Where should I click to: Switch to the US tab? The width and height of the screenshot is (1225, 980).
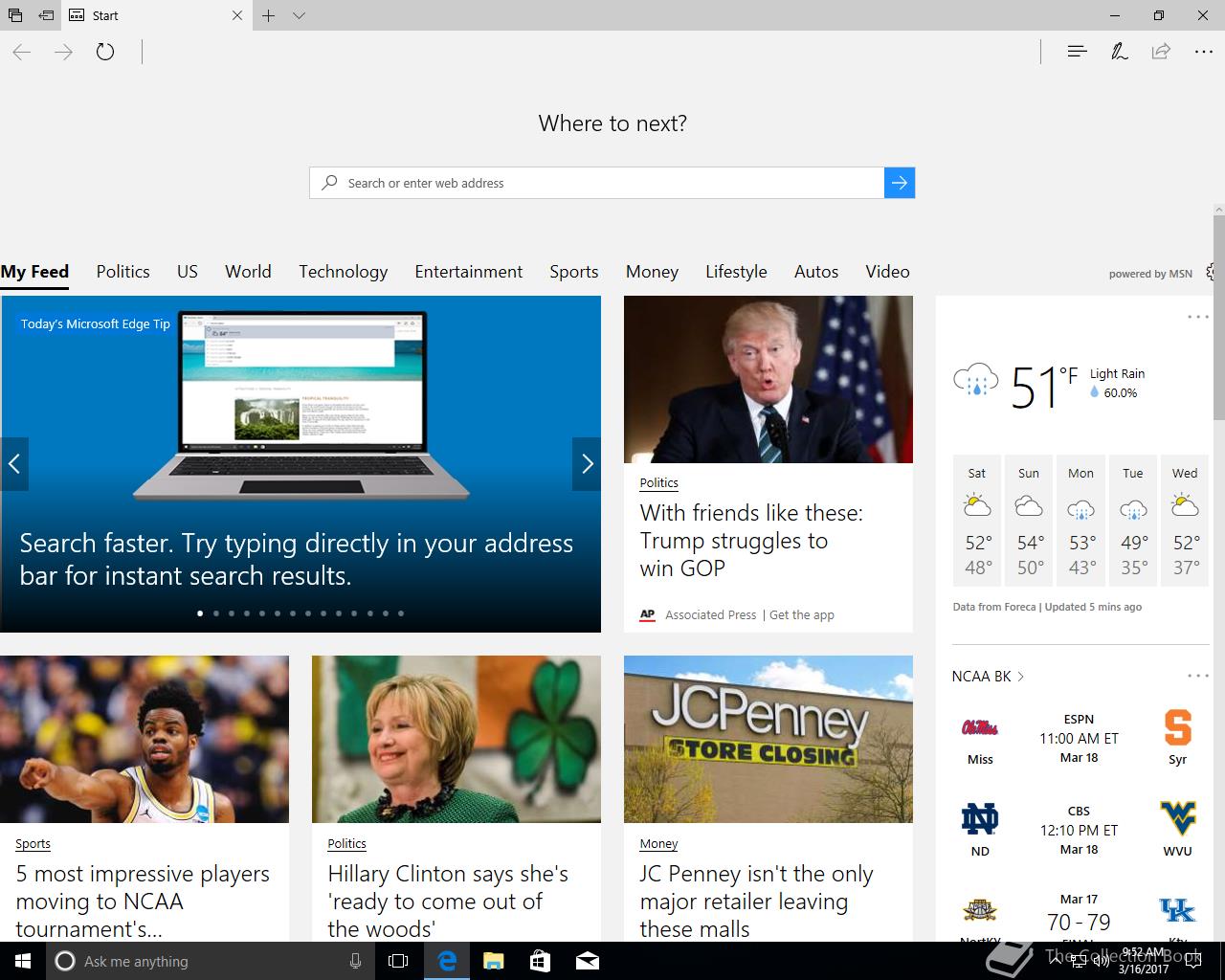(188, 272)
